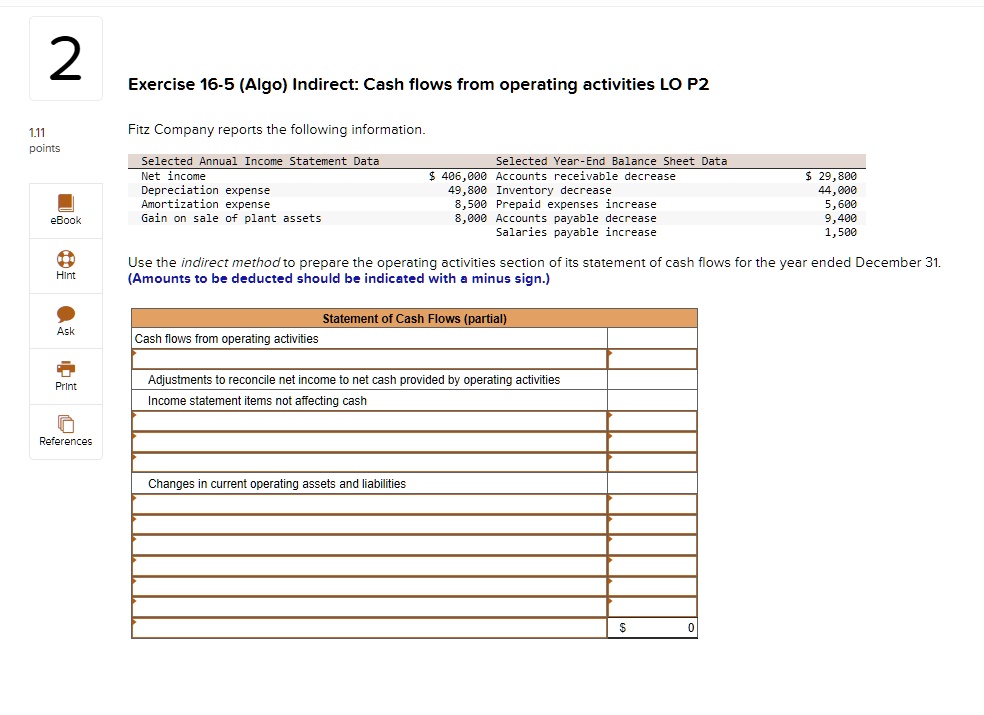The height and width of the screenshot is (715, 984).
Task: Click the Statement of Cash Flows (partial) header
Action: [414, 318]
